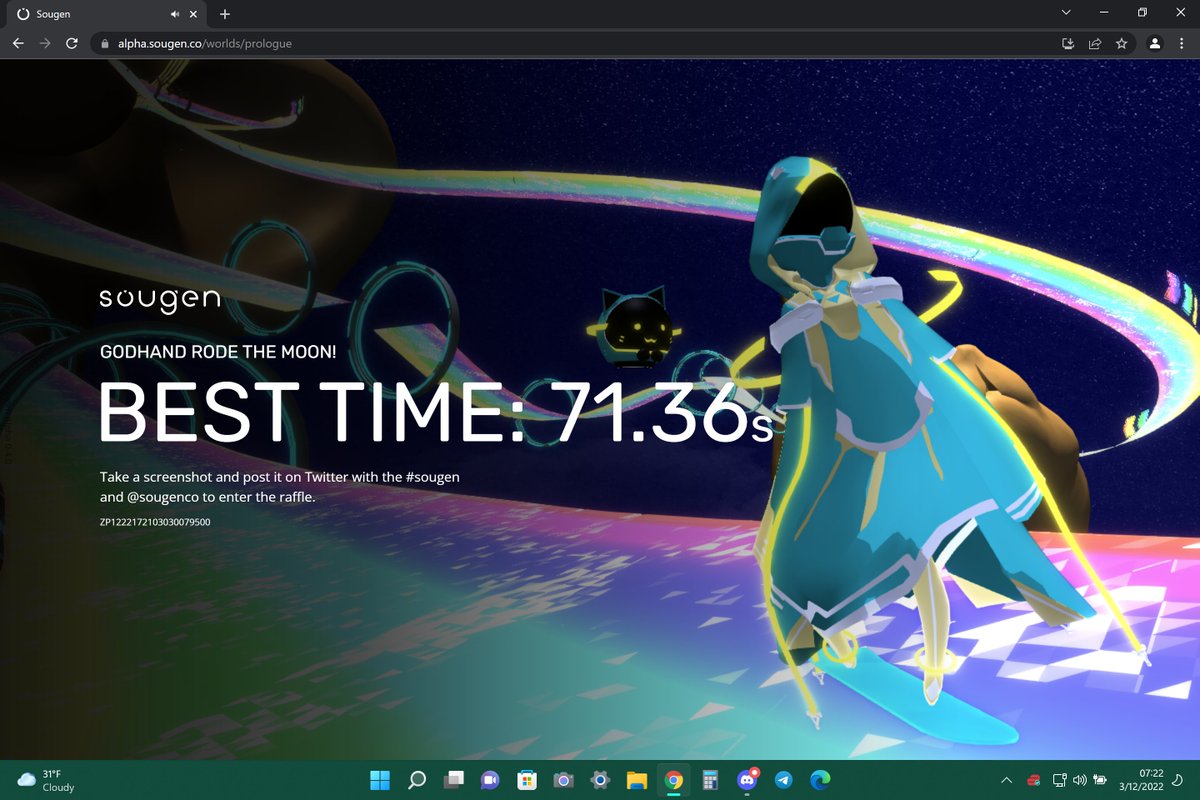Click the sougen logo text
Screen dimensions: 1200x800
click(160, 300)
